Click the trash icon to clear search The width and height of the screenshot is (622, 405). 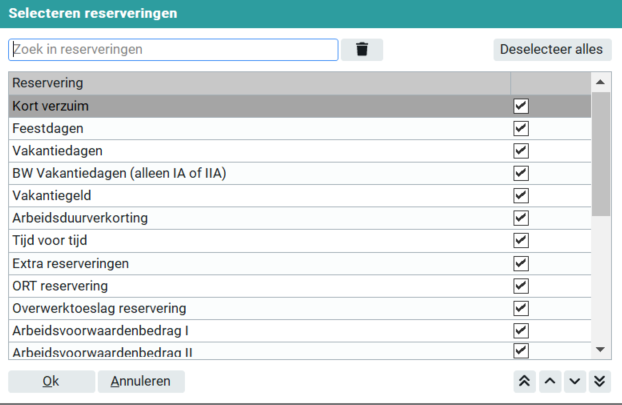click(362, 50)
